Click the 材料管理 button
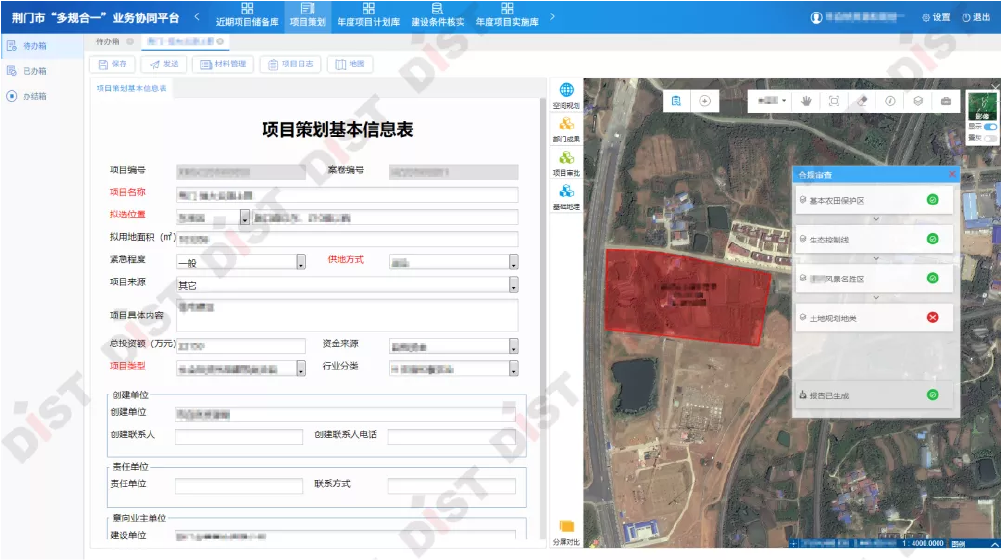The width and height of the screenshot is (1001, 560). (222, 64)
